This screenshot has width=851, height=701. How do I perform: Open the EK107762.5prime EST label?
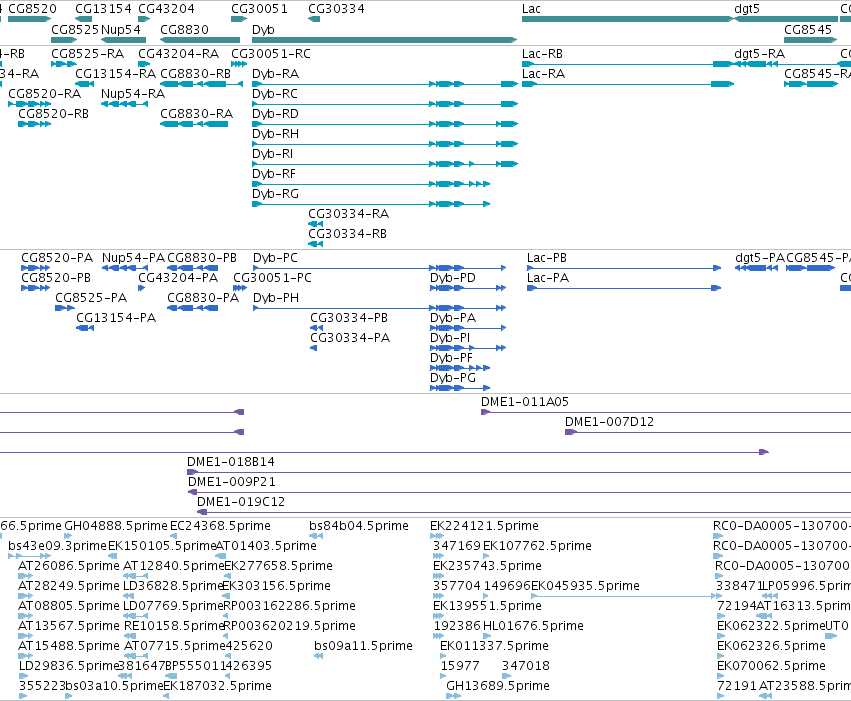point(537,546)
